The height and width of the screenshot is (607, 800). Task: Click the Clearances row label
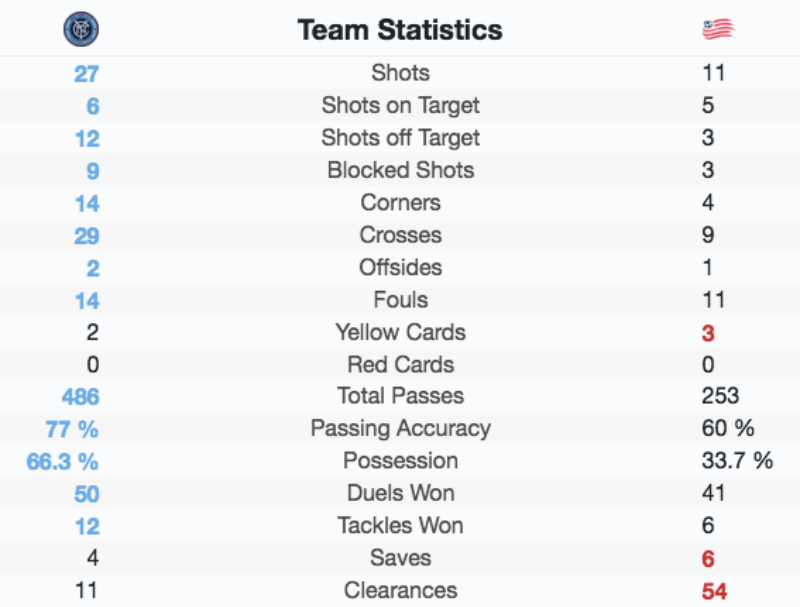click(401, 590)
